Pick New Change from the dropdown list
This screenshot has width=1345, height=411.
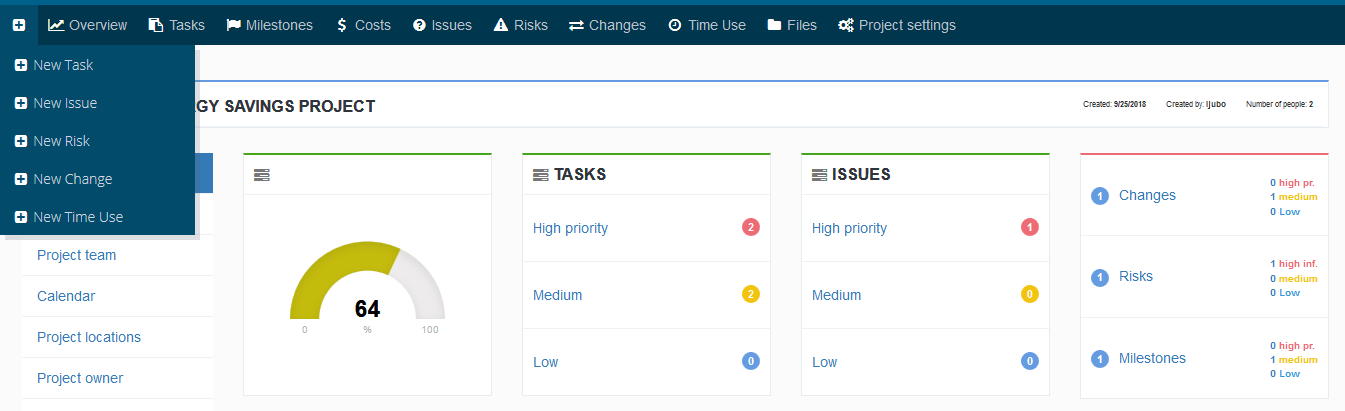tap(72, 179)
